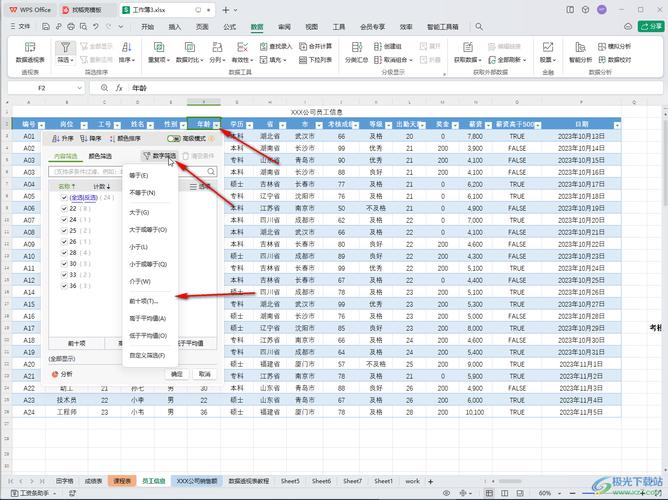This screenshot has height=500, width=668.
Task: Click the save icon in quick access bar
Action: coord(46,26)
